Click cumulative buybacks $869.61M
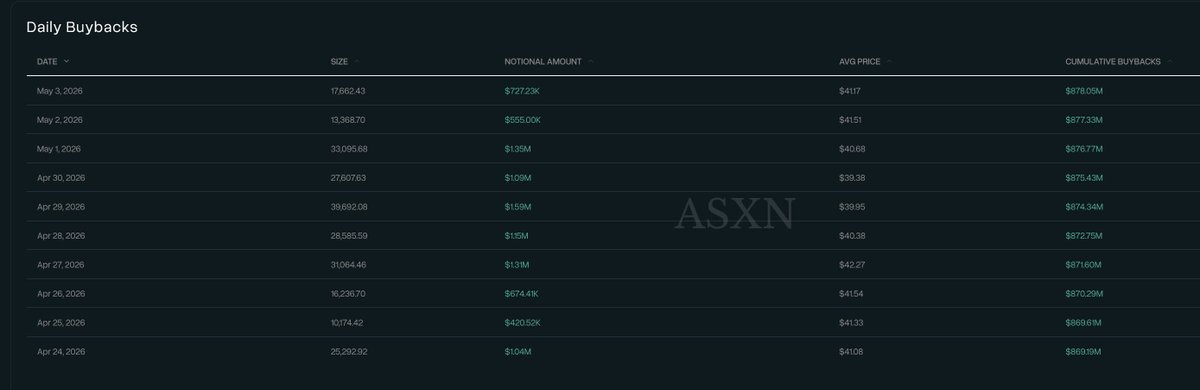The height and width of the screenshot is (390, 1200). click(x=1084, y=323)
